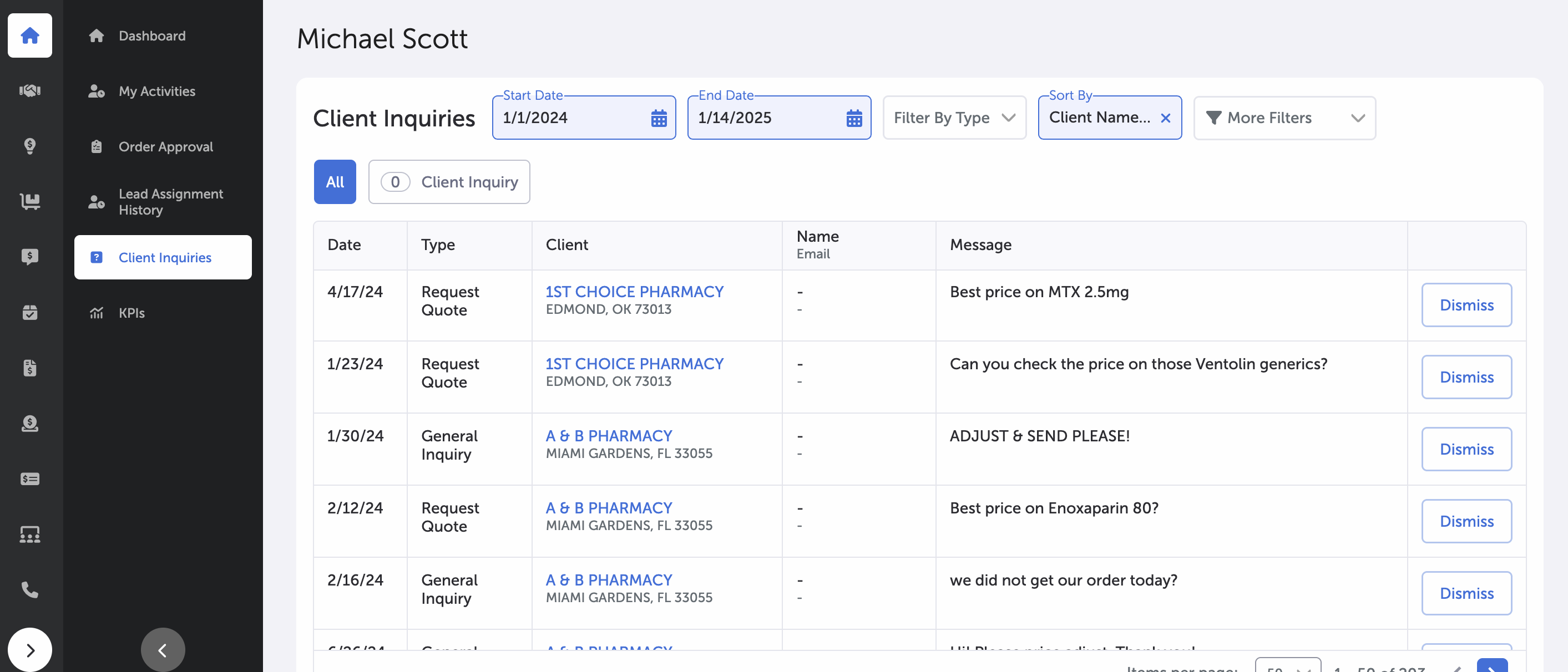Image resolution: width=1568 pixels, height=672 pixels.
Task: Dismiss the Enoxaparin 80 inquiry
Action: tap(1466, 521)
